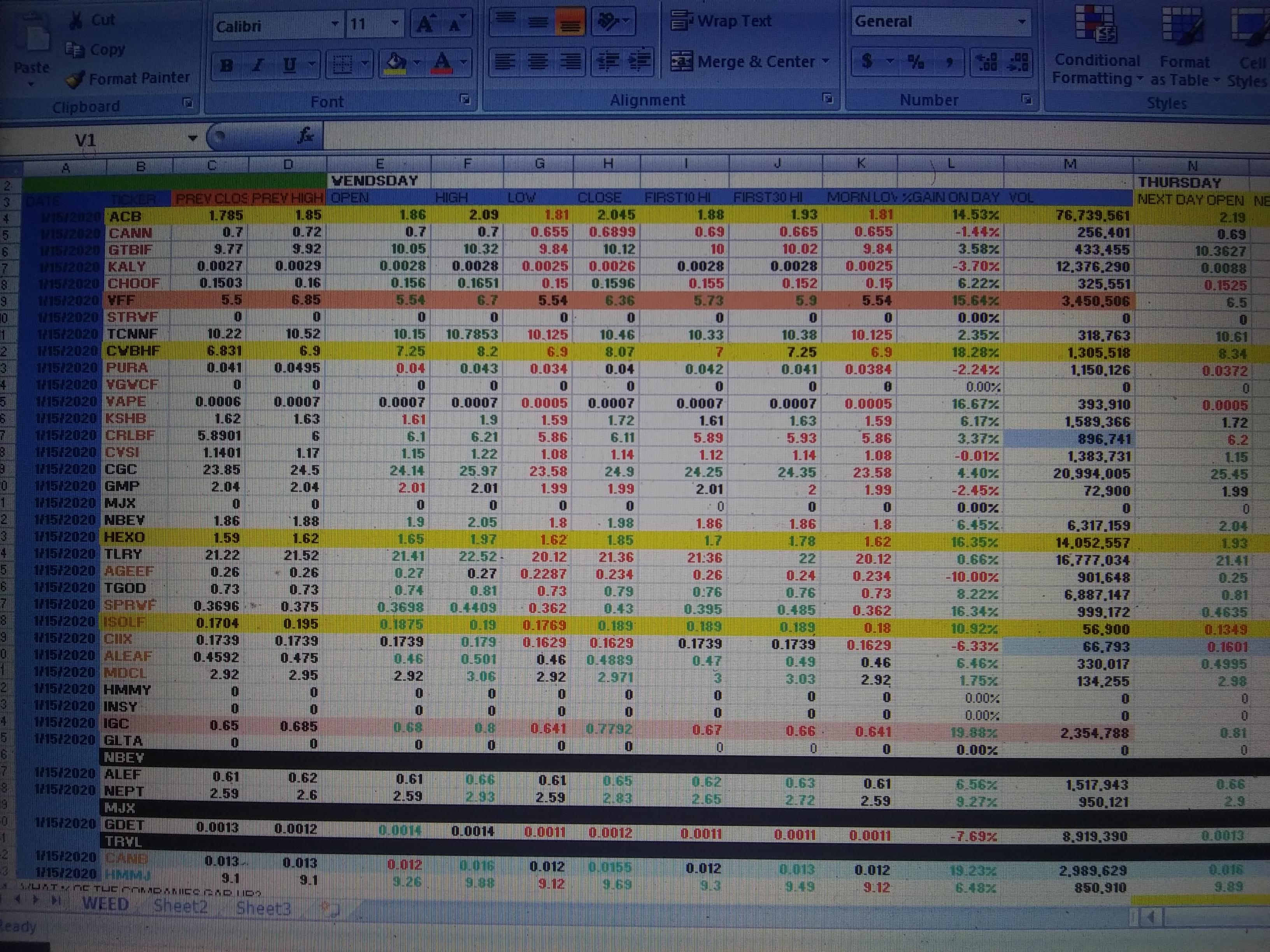Toggle italic formatting
This screenshot has width=1270, height=952.
[258, 65]
